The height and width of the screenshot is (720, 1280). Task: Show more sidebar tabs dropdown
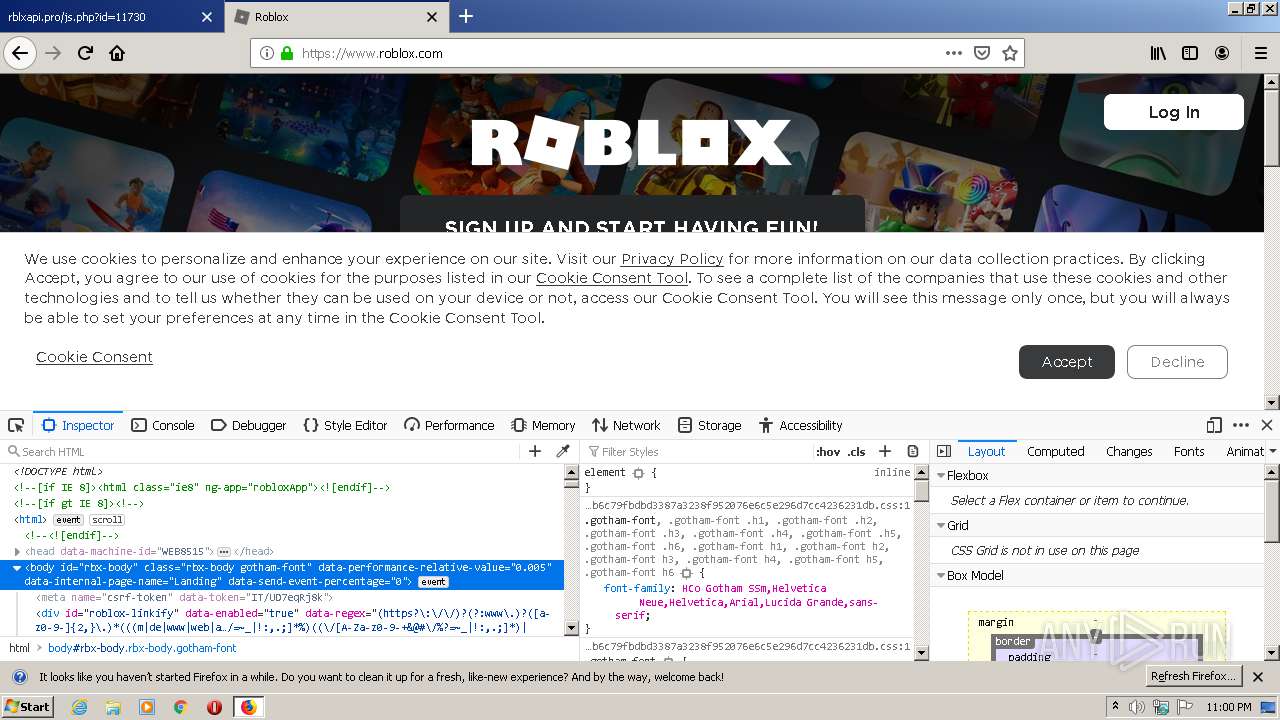click(x=1272, y=451)
